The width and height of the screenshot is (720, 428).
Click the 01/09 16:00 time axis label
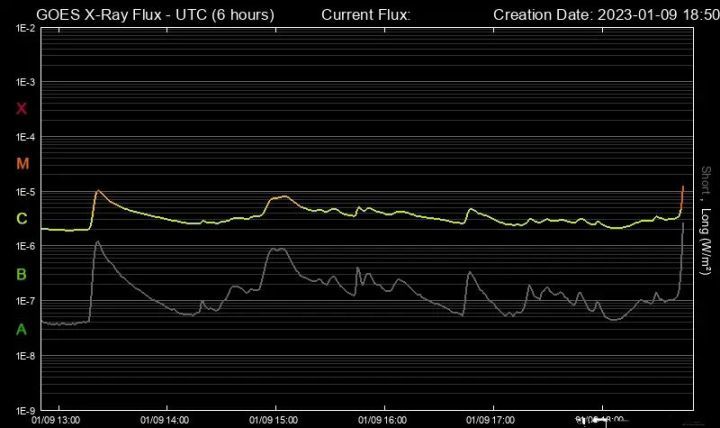pyautogui.click(x=381, y=420)
